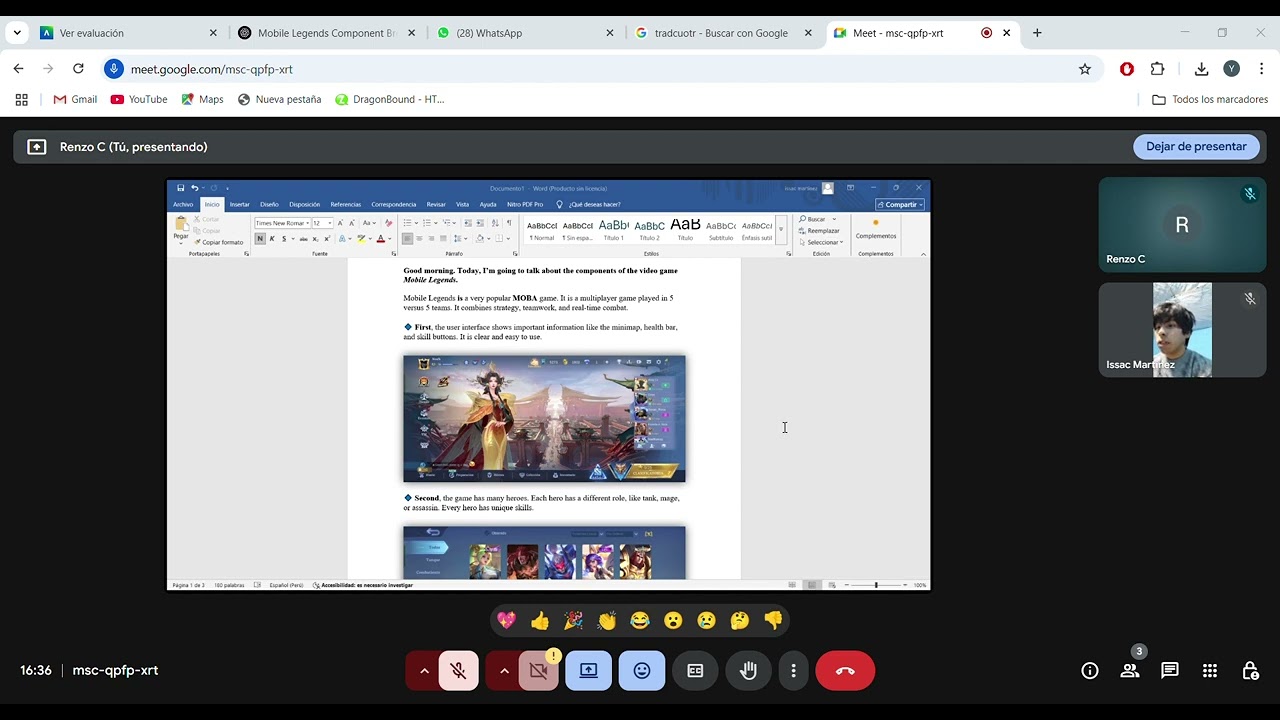Open a new browser tab

click(1037, 33)
